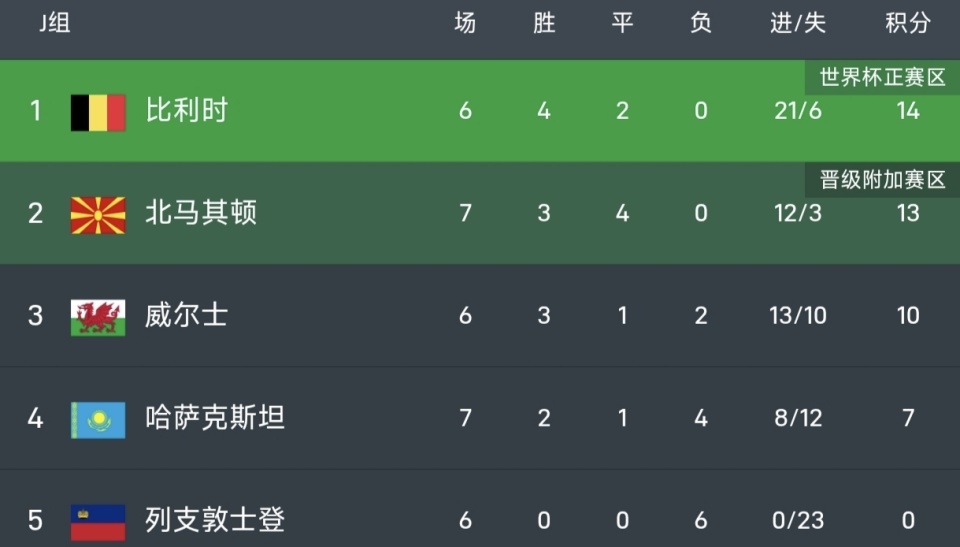Click the J组 group title

coord(55,24)
